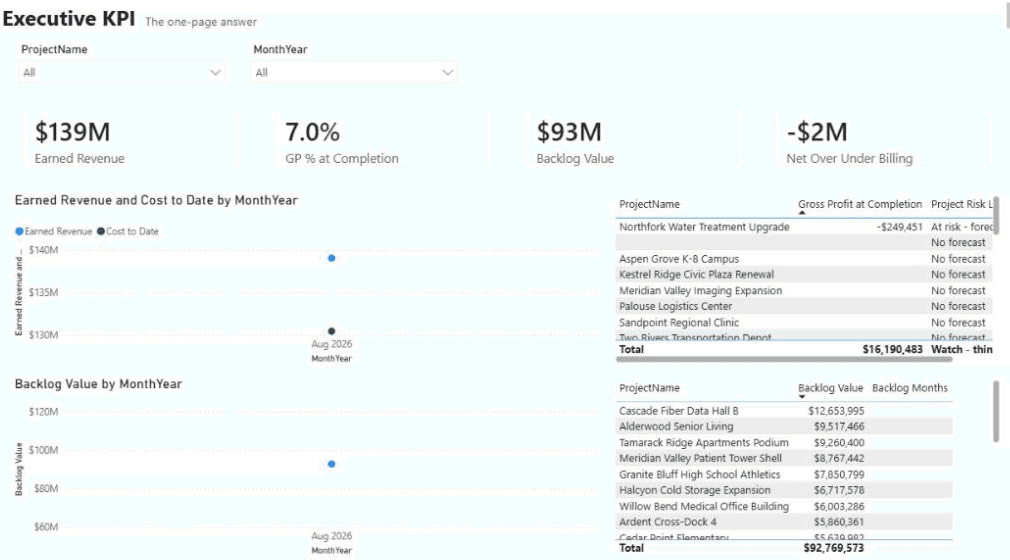Select Ardent Cross-Dock 4 row
The height and width of the screenshot is (560, 1010).
click(784, 522)
